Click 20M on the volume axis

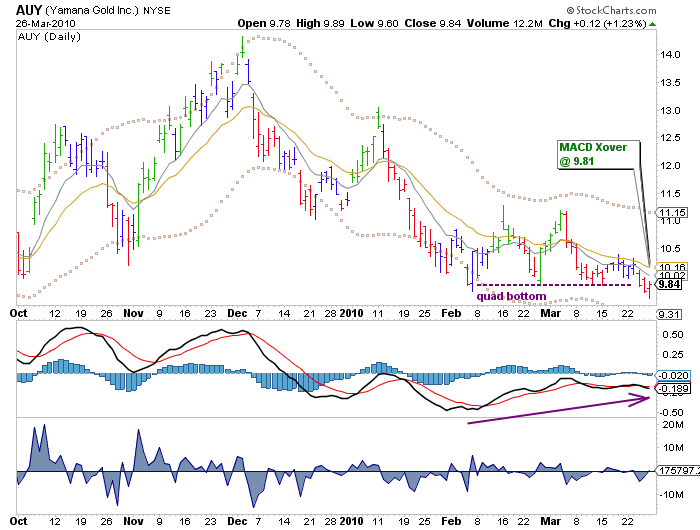(673, 425)
